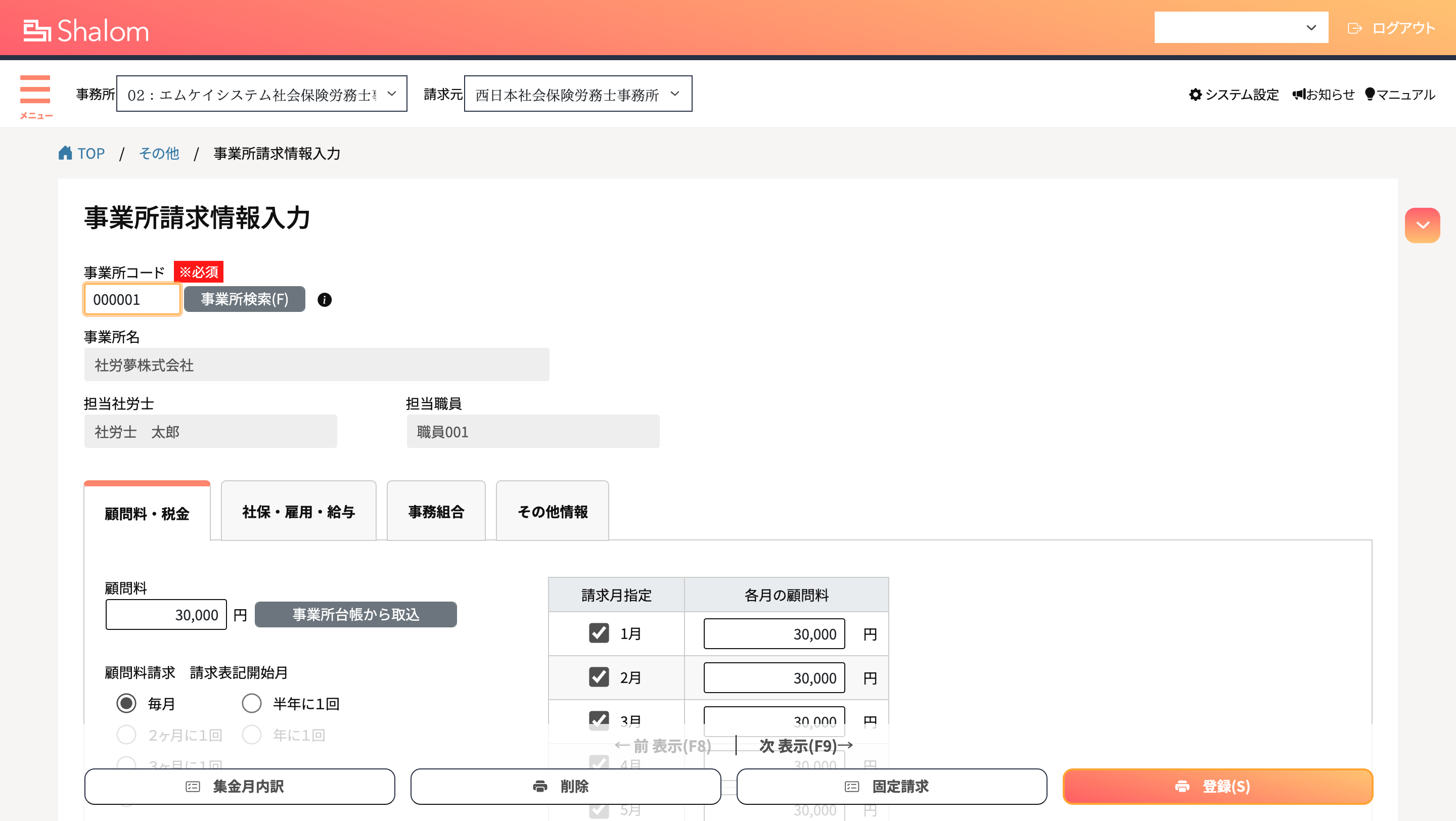Open system settings gear icon

coord(1195,95)
